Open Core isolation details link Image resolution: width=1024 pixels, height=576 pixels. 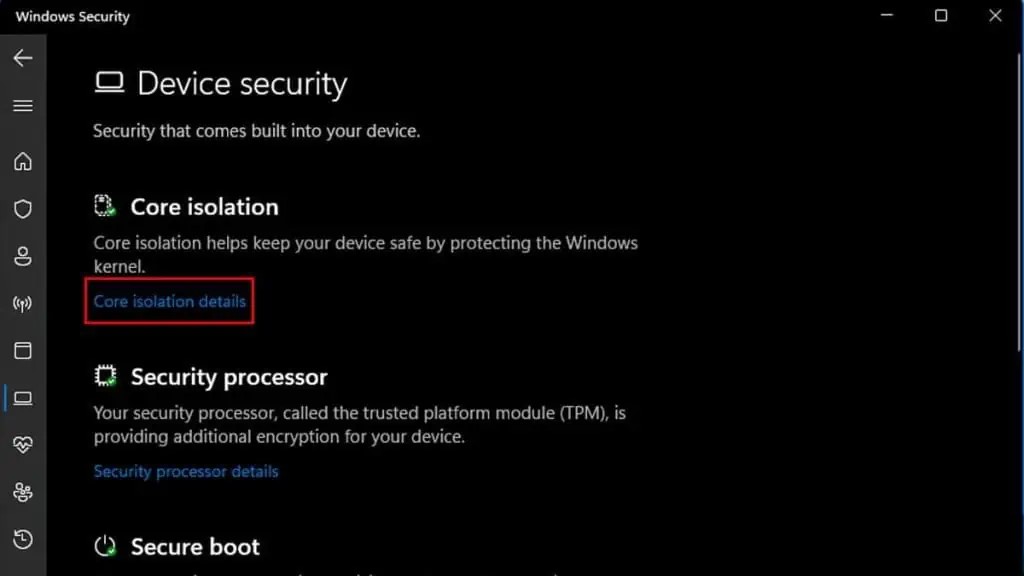pos(170,302)
